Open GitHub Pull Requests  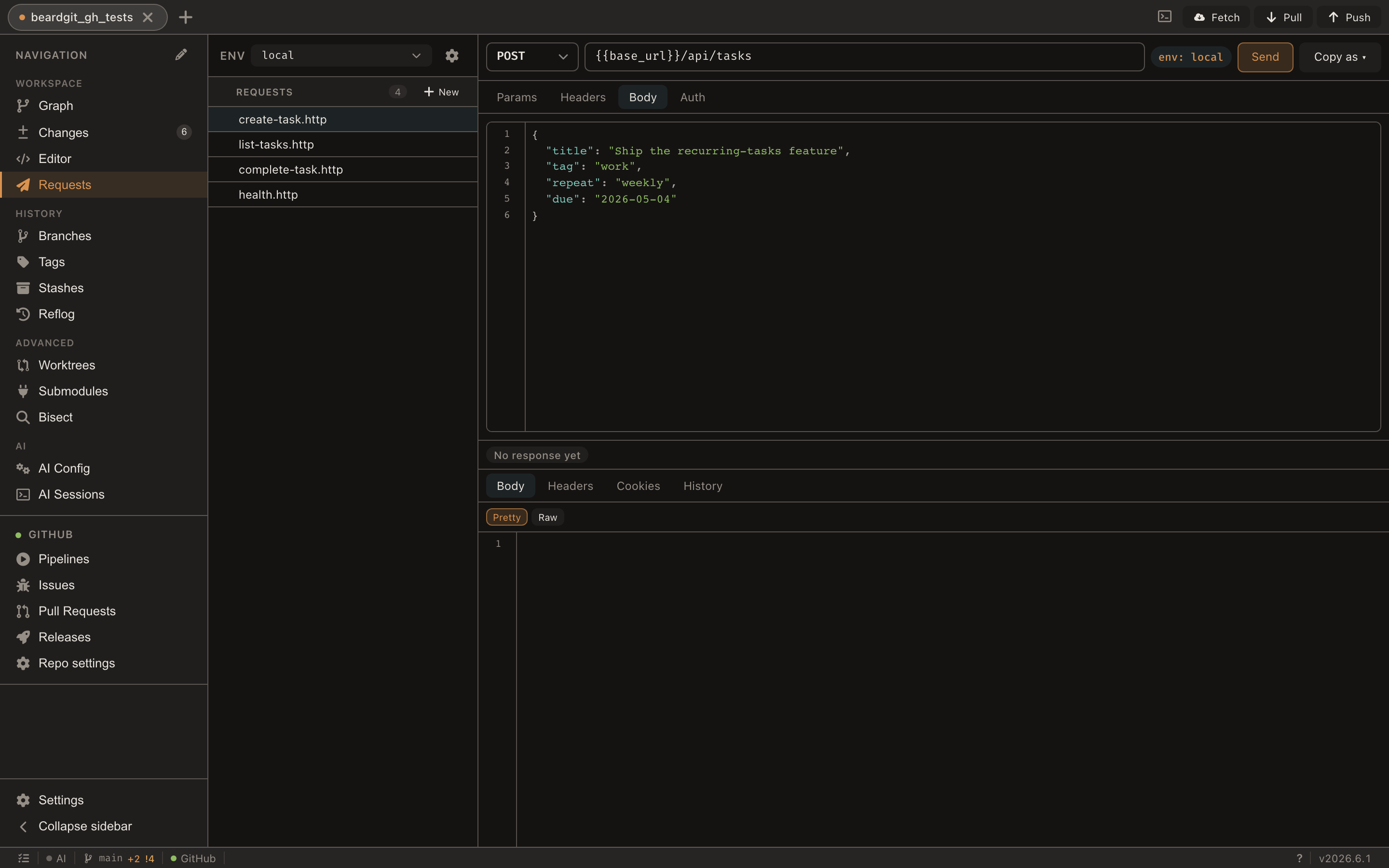coord(103,611)
